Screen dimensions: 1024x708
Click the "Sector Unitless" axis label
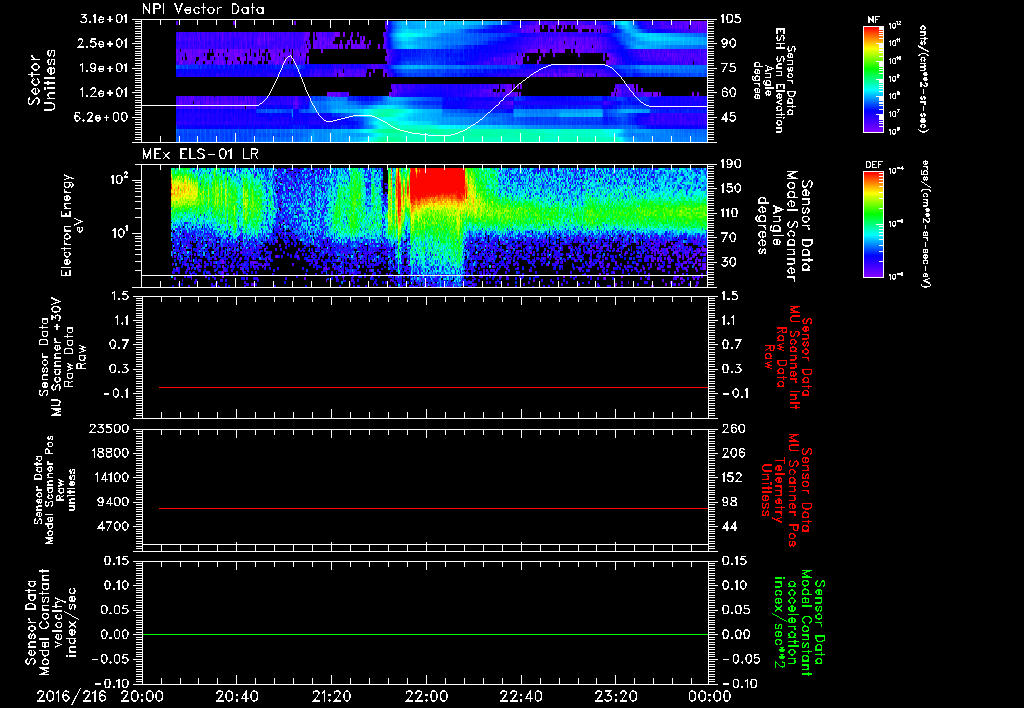pos(42,80)
